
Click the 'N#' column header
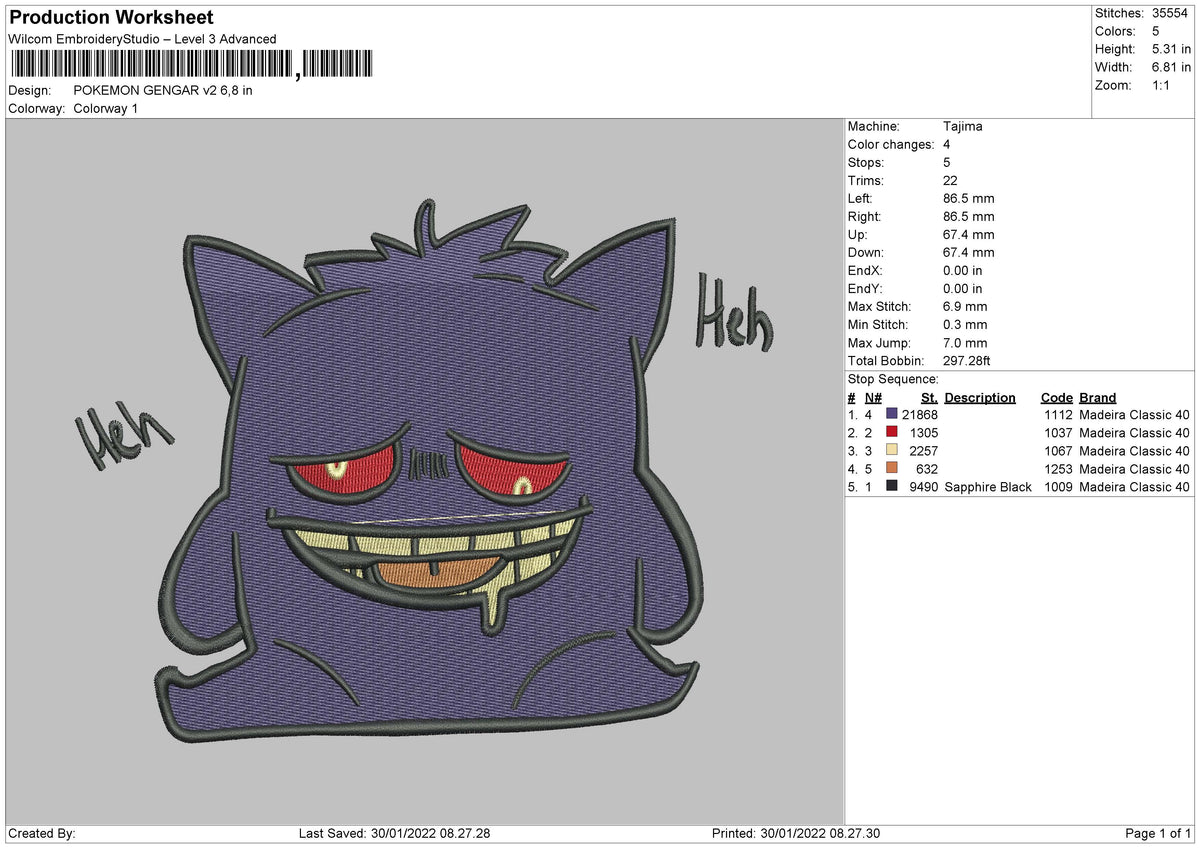874,398
